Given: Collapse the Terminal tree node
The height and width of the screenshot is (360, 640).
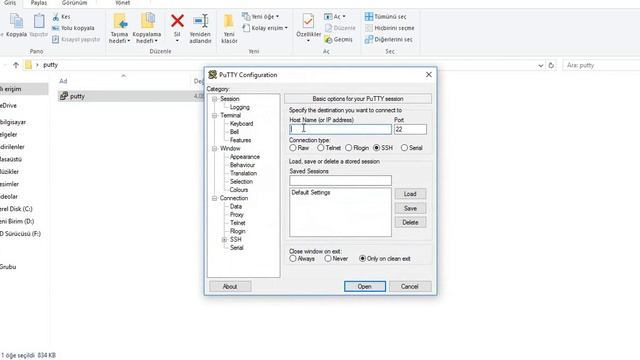Looking at the screenshot, I should coord(214,116).
